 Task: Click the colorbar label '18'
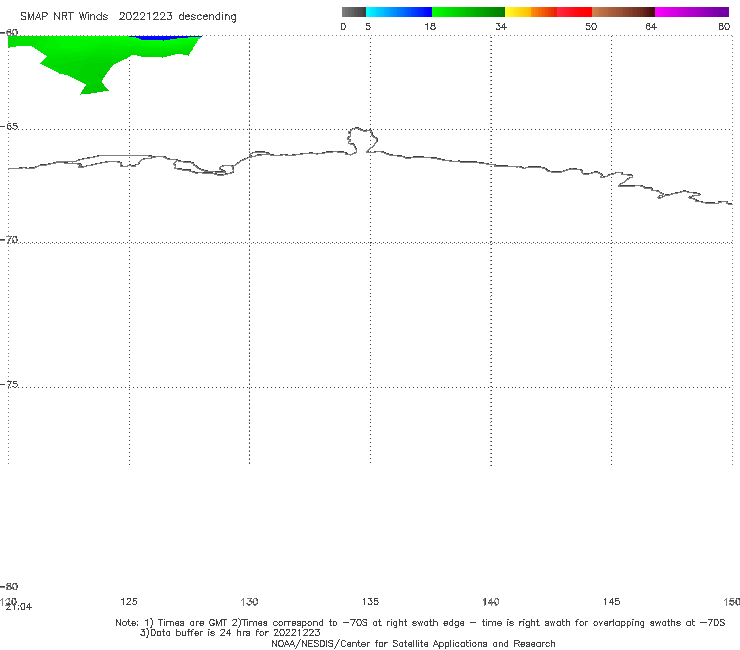[x=430, y=26]
